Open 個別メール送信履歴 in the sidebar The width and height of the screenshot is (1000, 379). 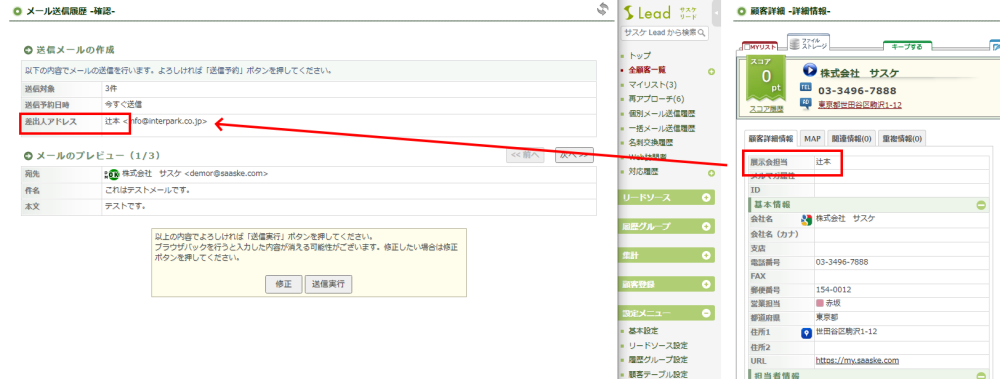[x=661, y=114]
